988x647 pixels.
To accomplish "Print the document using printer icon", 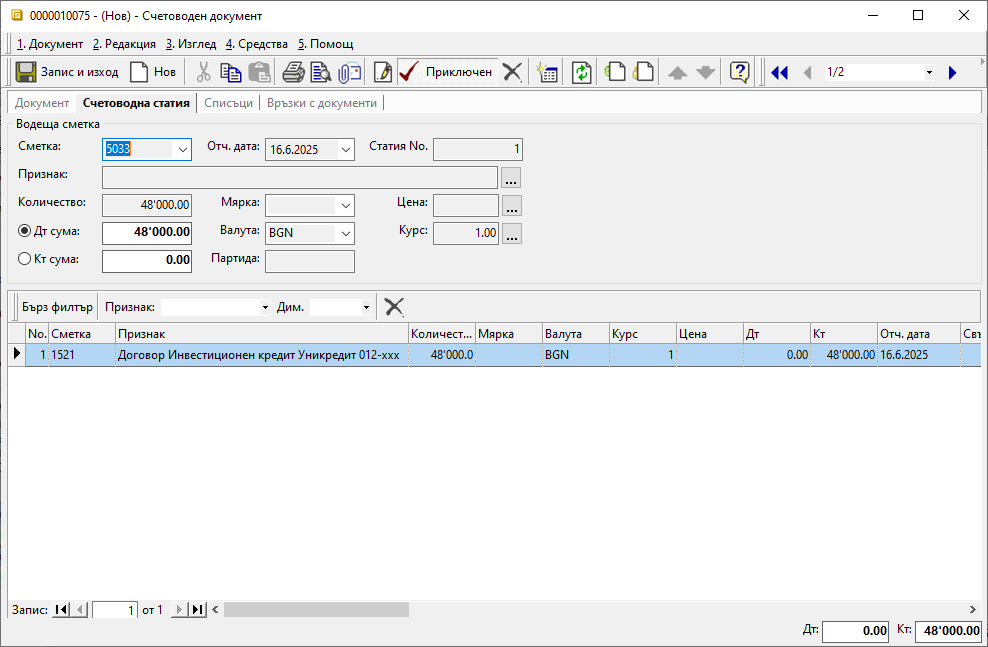I will 293,72.
